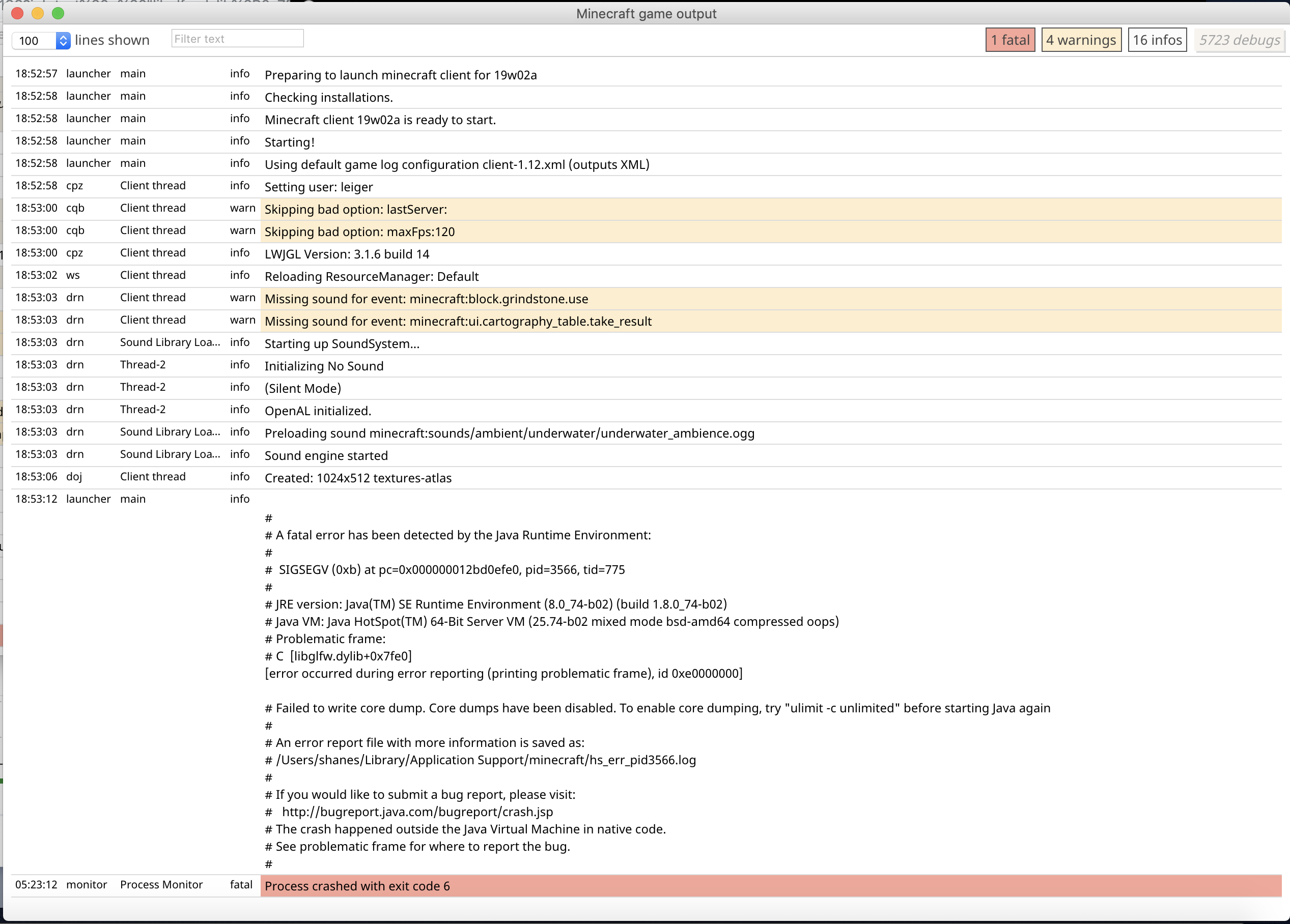This screenshot has height=924, width=1290.
Task: Click the 'Minecraft game output' title bar
Action: click(646, 13)
